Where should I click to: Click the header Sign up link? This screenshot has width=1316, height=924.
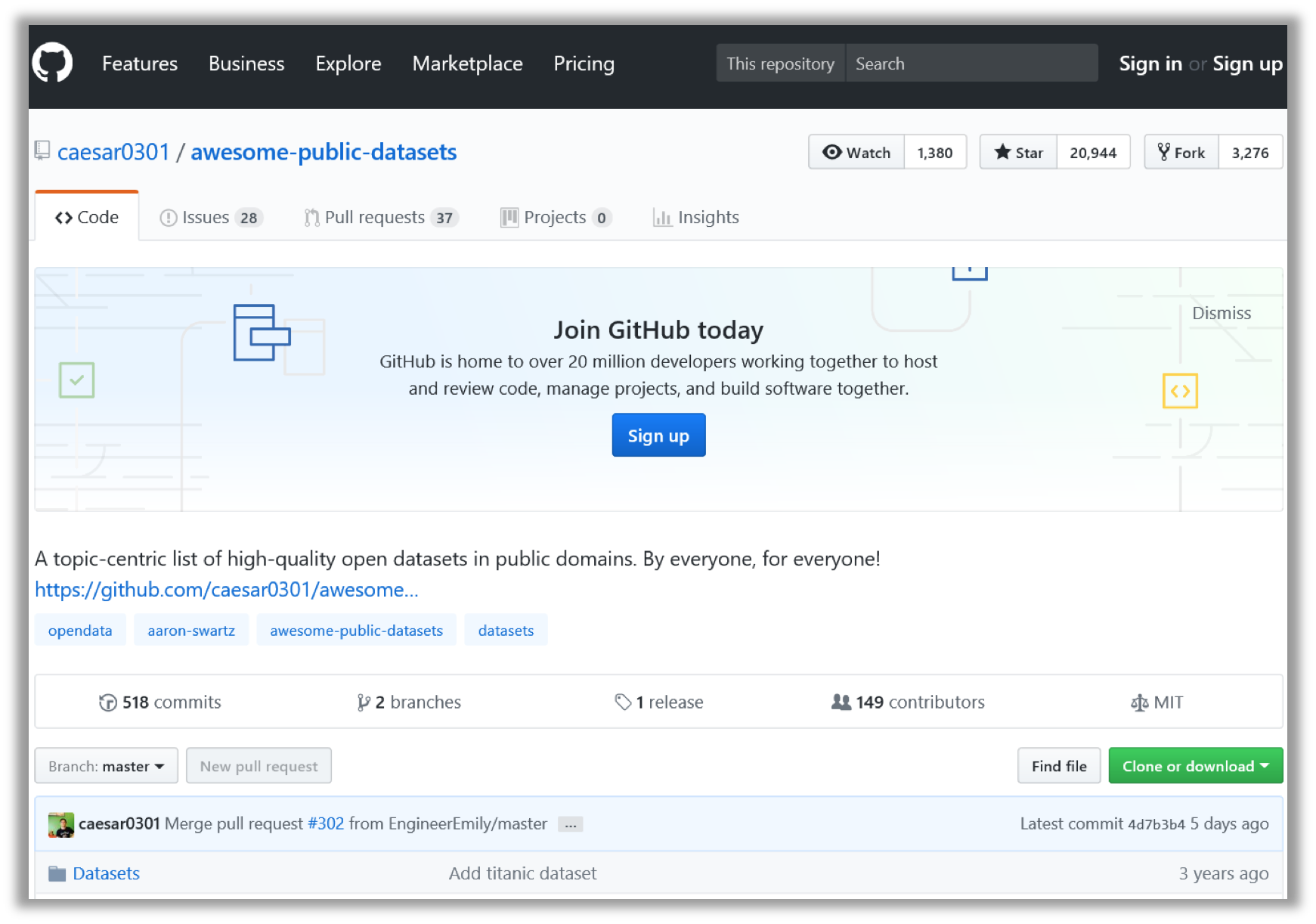click(x=1247, y=64)
